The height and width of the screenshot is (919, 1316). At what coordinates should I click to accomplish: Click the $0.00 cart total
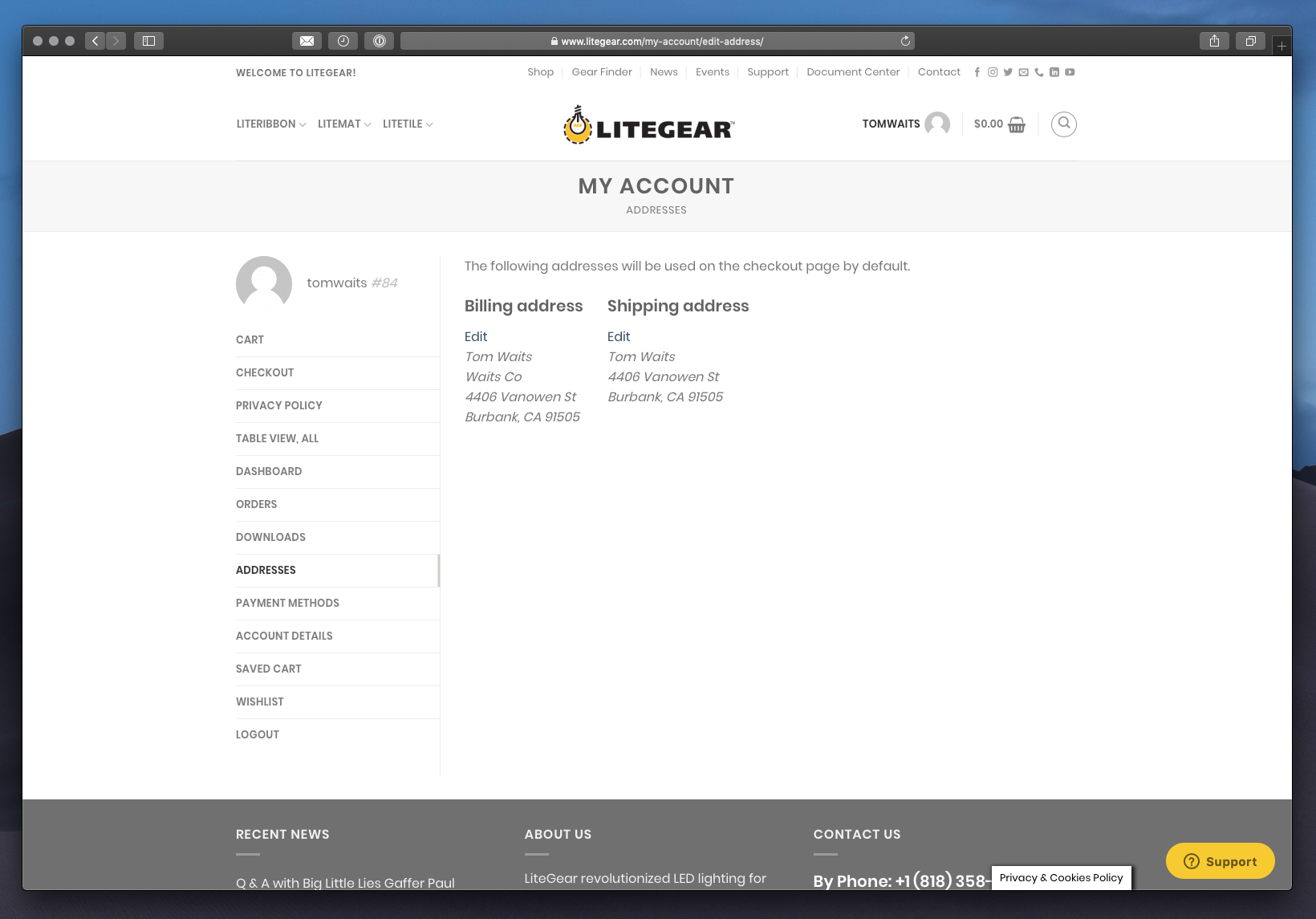[989, 124]
